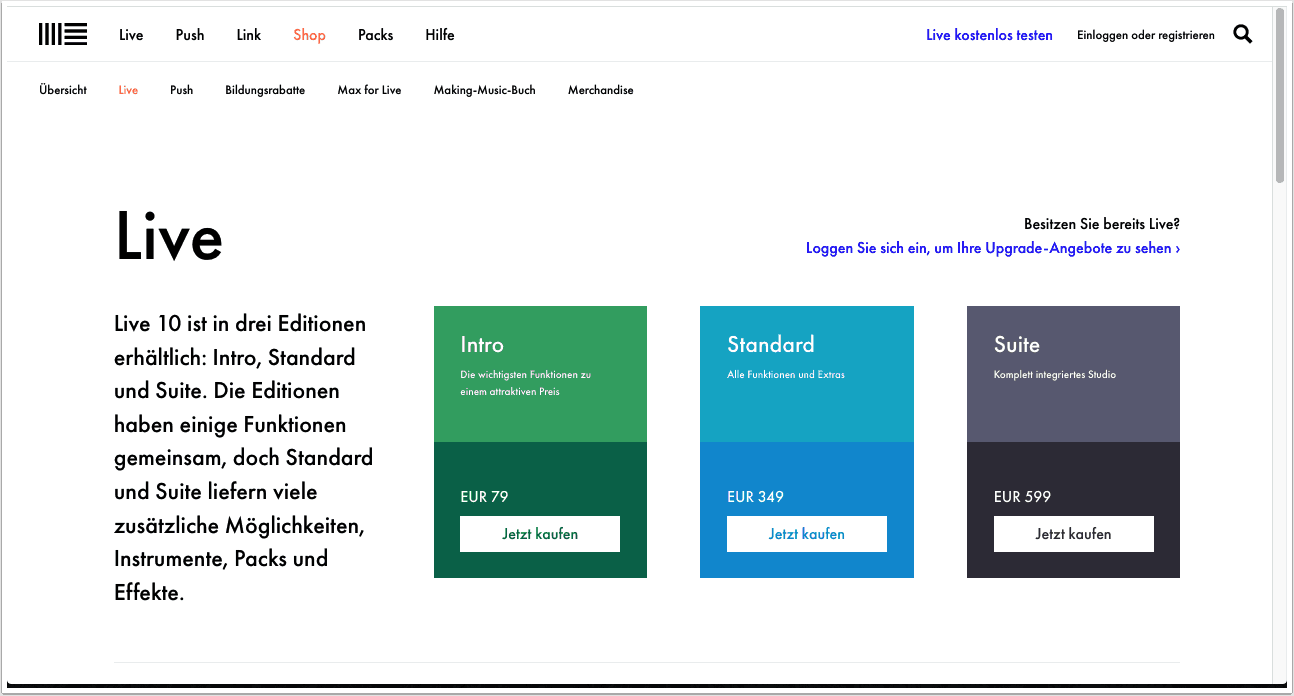1294x696 pixels.
Task: Open the Max for Live tab
Action: pos(369,90)
